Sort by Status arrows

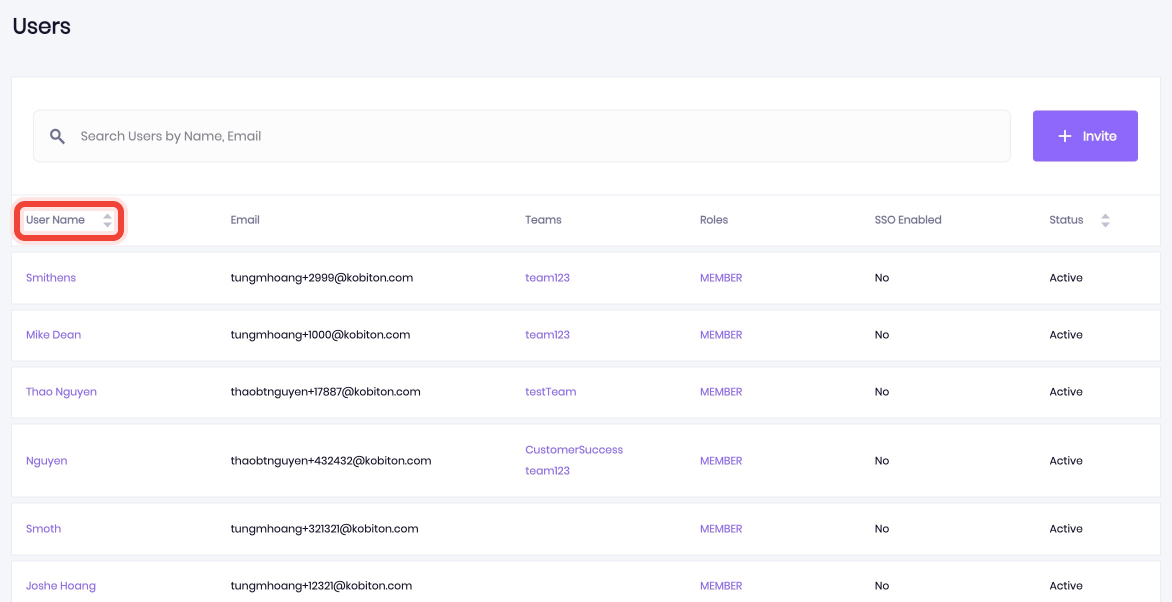point(1105,221)
